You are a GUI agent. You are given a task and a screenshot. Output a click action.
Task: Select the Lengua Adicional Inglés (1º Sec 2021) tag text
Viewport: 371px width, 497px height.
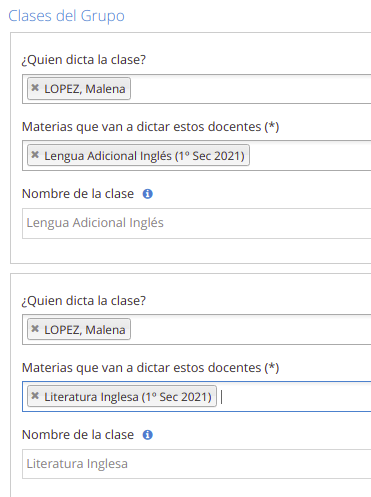[144, 156]
